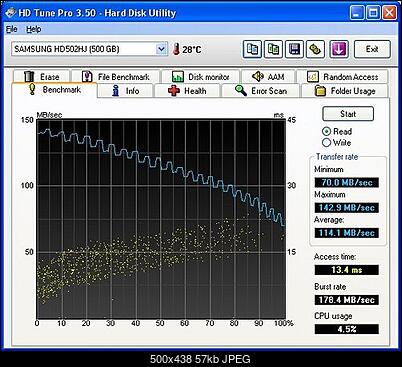The height and width of the screenshot is (367, 402).
Task: Open the Info tab
Action: [x=125, y=91]
